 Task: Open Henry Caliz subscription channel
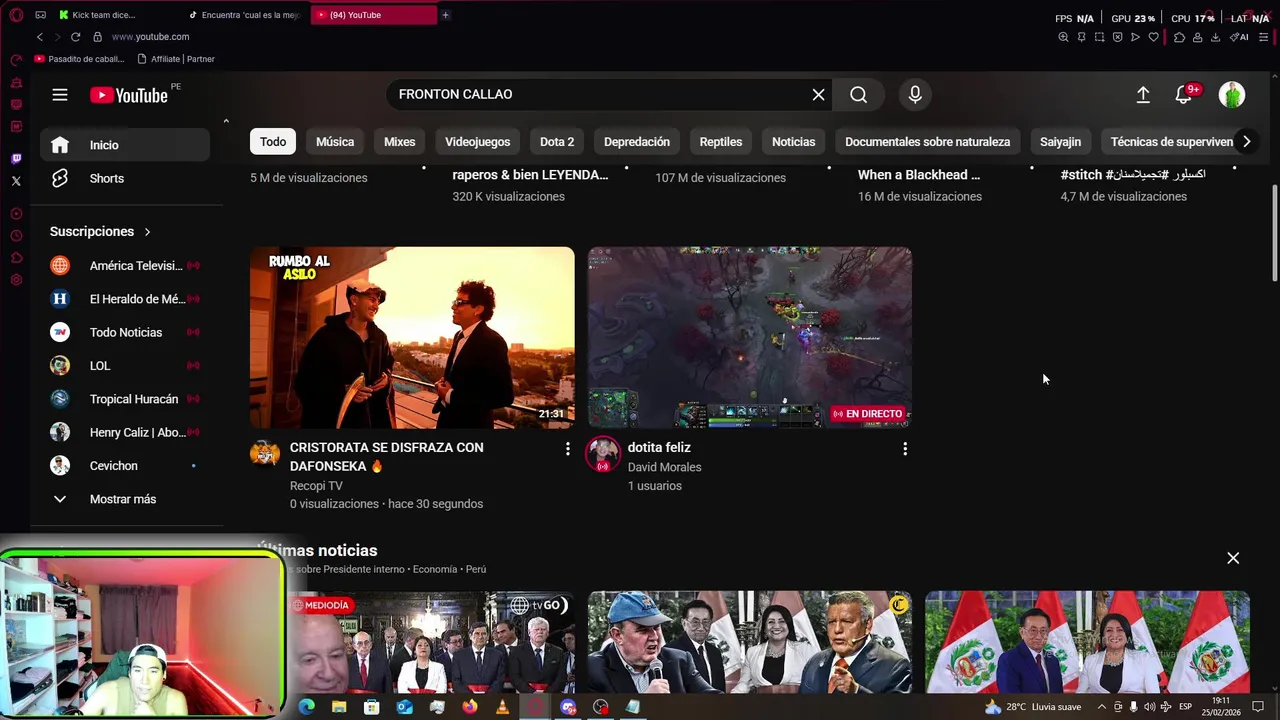125,432
